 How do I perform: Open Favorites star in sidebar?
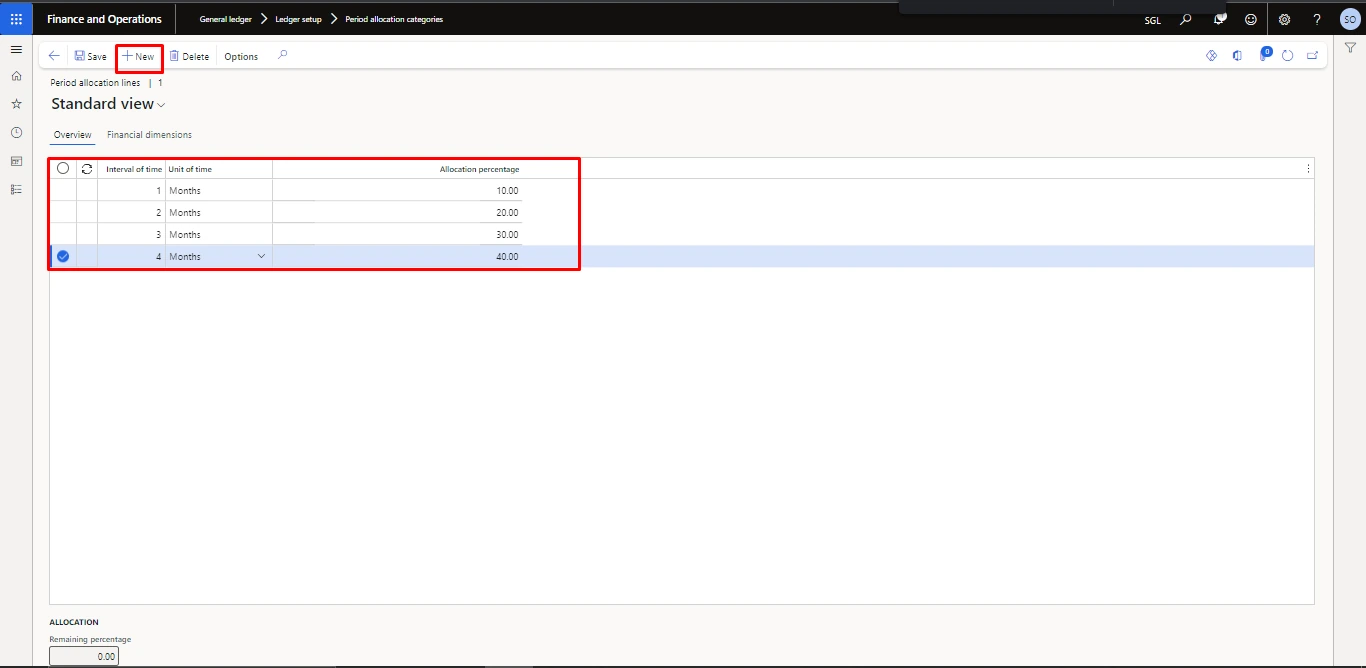[x=16, y=104]
